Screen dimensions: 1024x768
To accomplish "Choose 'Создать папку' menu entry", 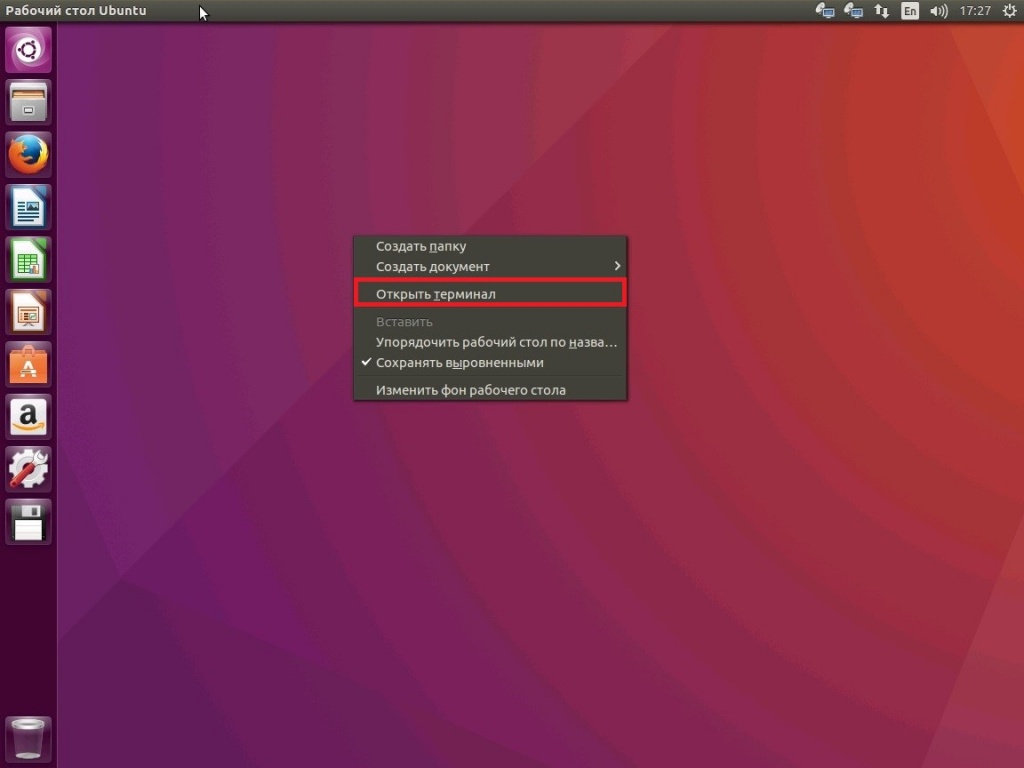I will 421,246.
